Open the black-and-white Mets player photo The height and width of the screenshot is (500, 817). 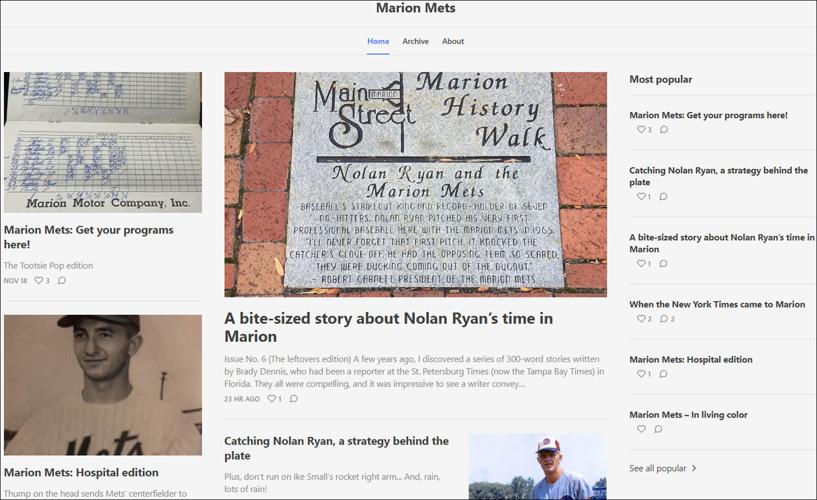click(x=103, y=385)
